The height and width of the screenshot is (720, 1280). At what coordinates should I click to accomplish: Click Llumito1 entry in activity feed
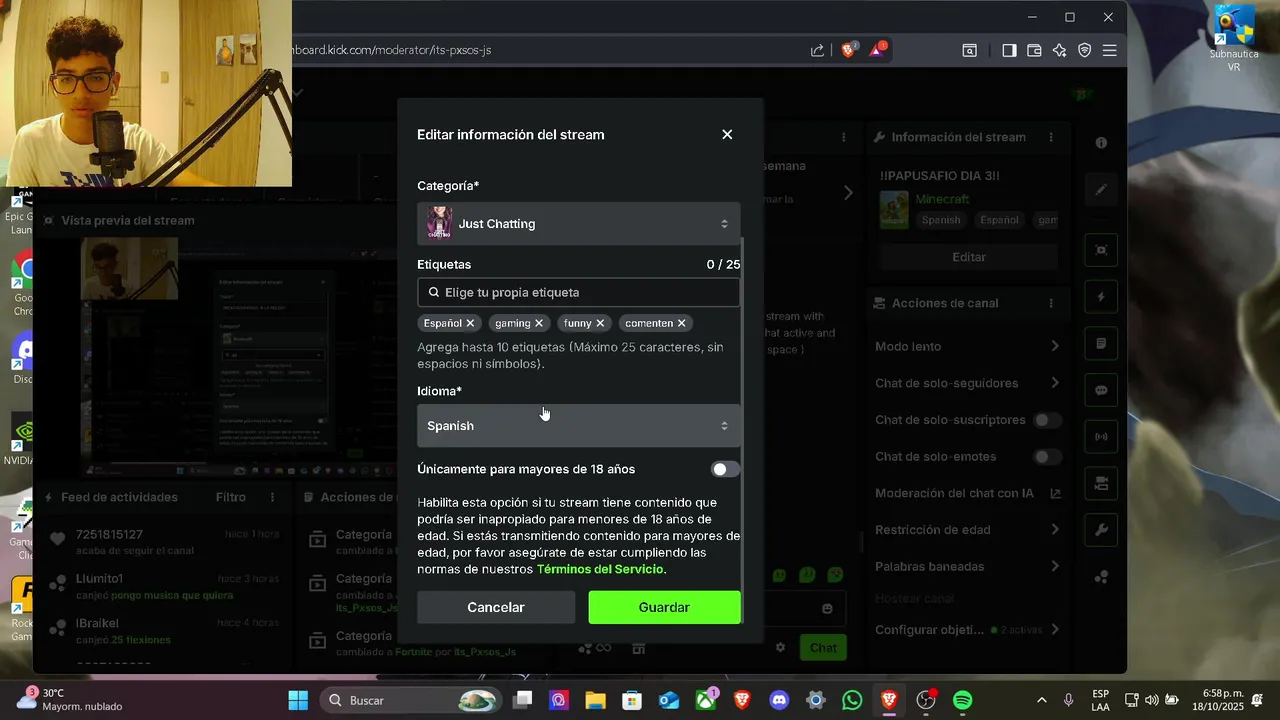click(99, 579)
